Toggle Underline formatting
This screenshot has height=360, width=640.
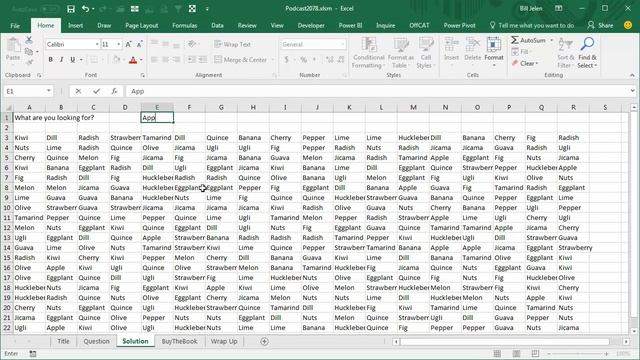point(73,60)
